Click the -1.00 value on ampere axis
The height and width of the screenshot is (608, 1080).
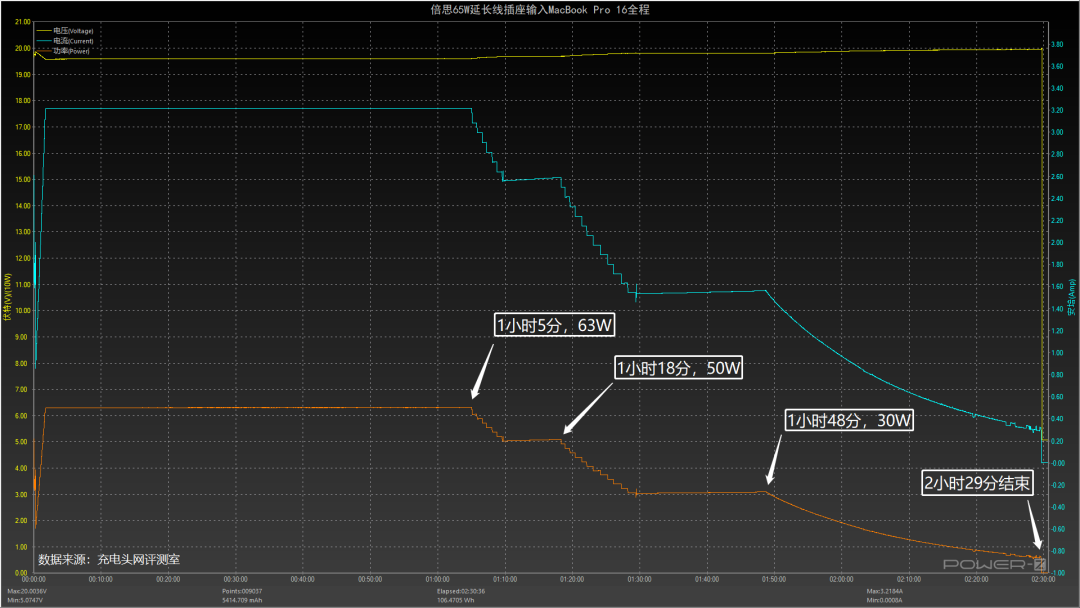click(1057, 573)
